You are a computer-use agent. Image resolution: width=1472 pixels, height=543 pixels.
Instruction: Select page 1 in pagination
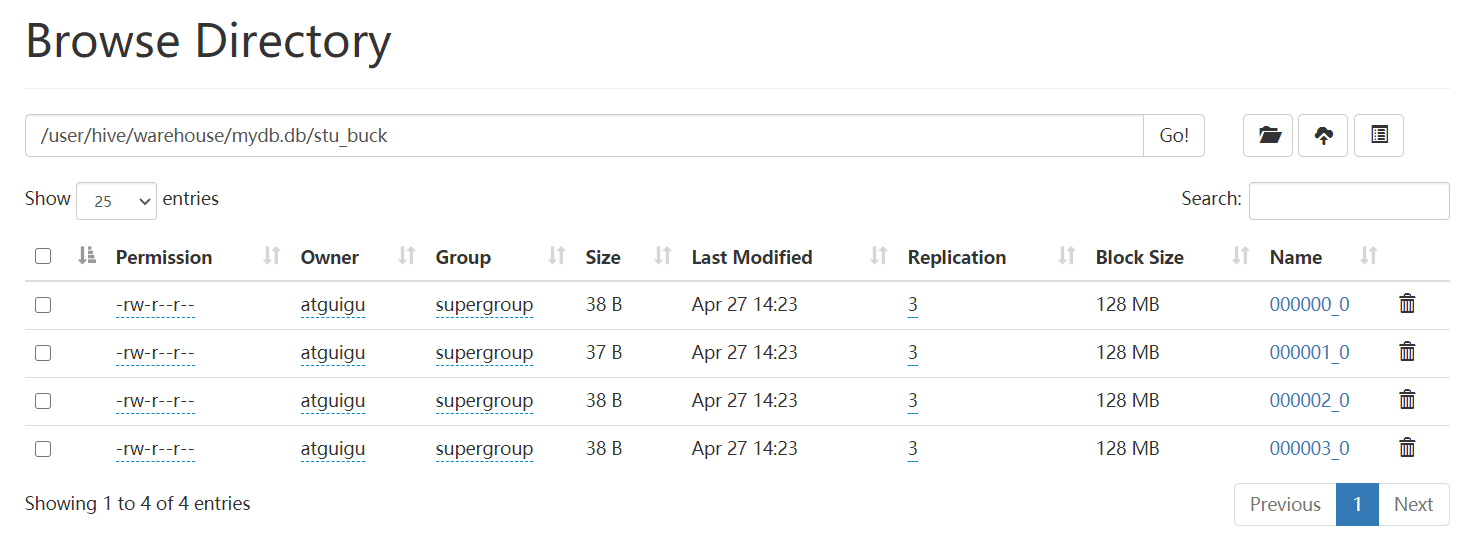tap(1357, 505)
